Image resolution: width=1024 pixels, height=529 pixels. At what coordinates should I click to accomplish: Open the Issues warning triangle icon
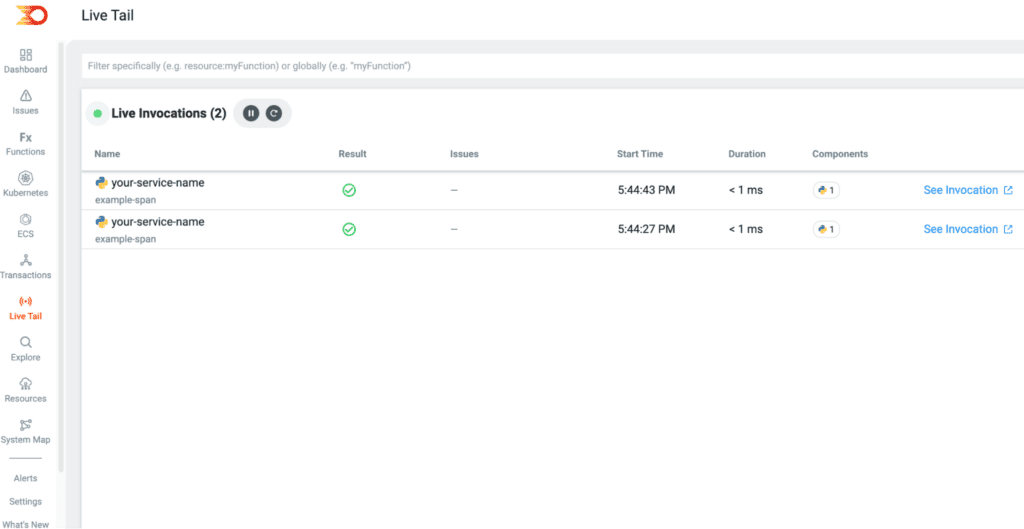(x=25, y=95)
